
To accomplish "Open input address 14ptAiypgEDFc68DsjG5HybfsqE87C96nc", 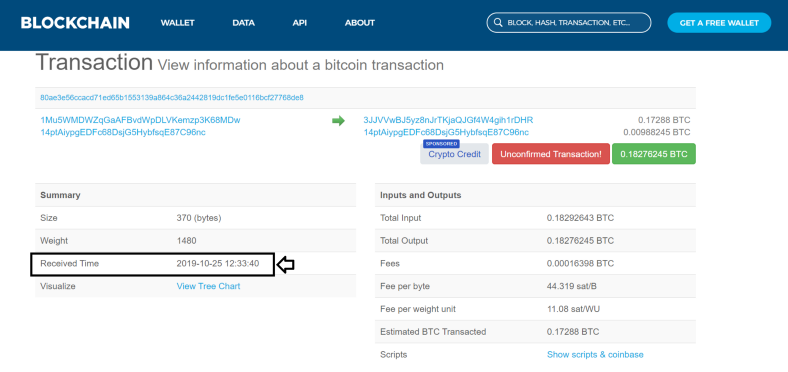I will pyautogui.click(x=123, y=132).
